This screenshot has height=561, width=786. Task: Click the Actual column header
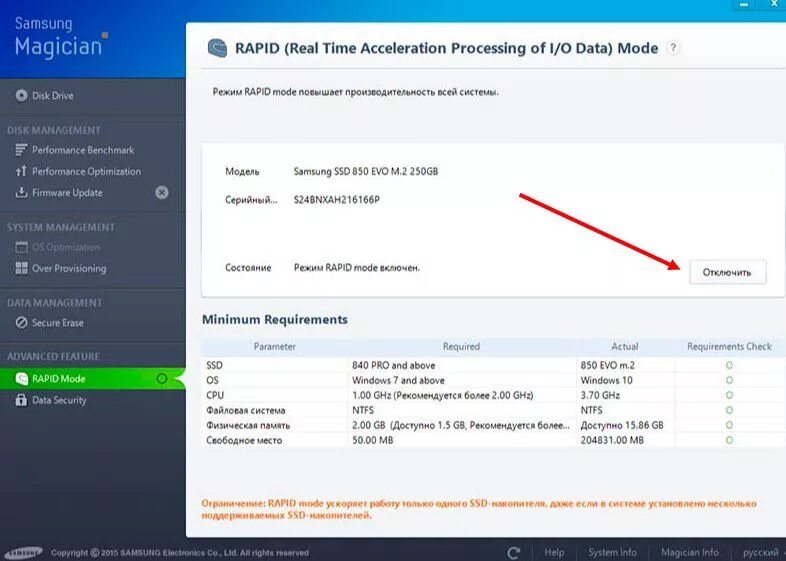[625, 346]
